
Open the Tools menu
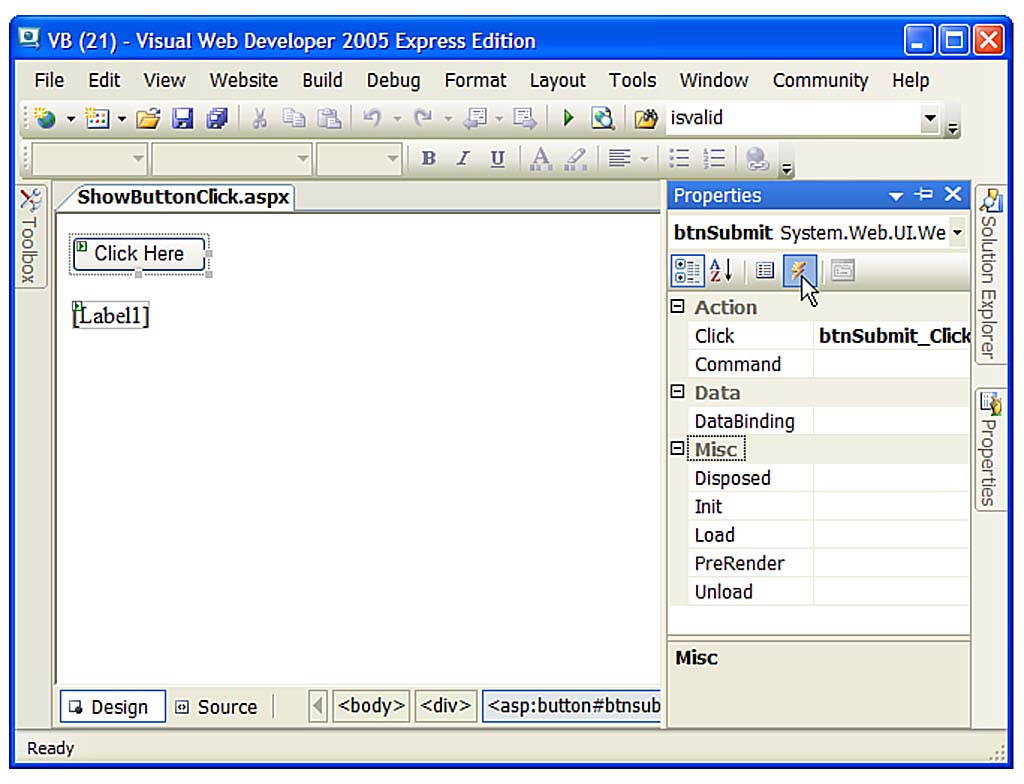click(632, 80)
